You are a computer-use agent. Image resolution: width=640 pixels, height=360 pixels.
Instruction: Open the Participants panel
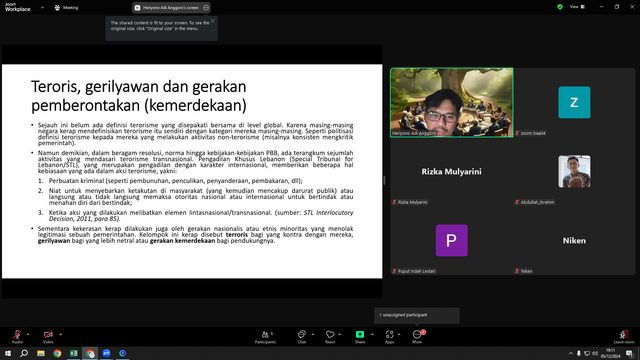tap(265, 337)
